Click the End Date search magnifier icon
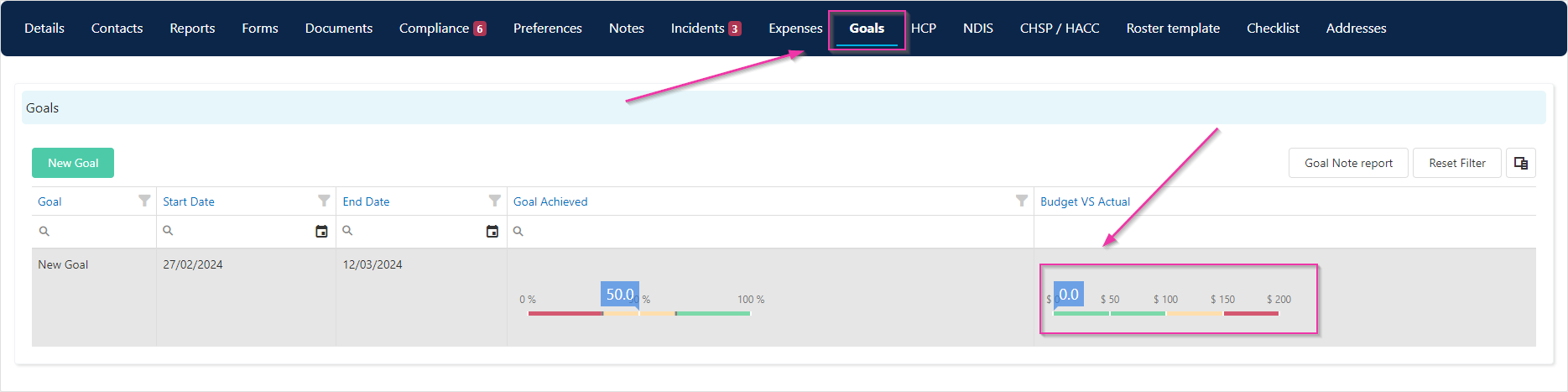Viewport: 1568px width, 392px height. pos(347,231)
